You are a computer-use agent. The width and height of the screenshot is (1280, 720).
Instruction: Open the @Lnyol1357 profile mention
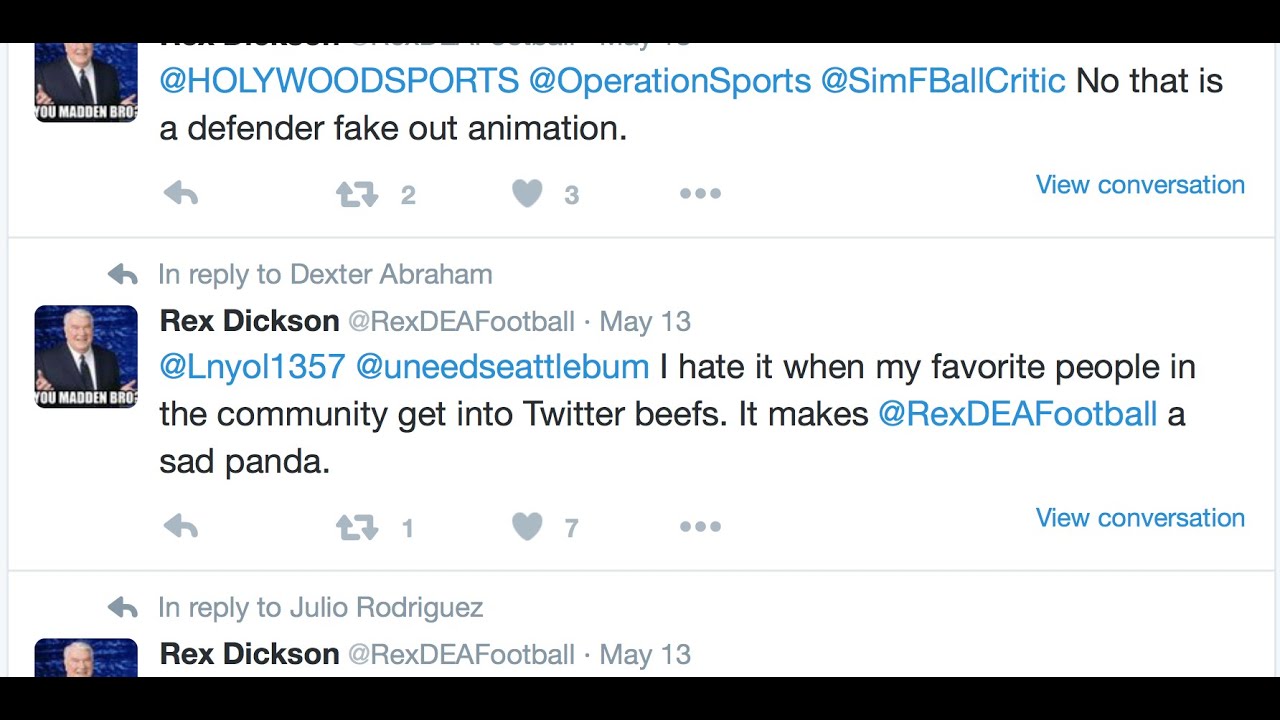point(252,367)
